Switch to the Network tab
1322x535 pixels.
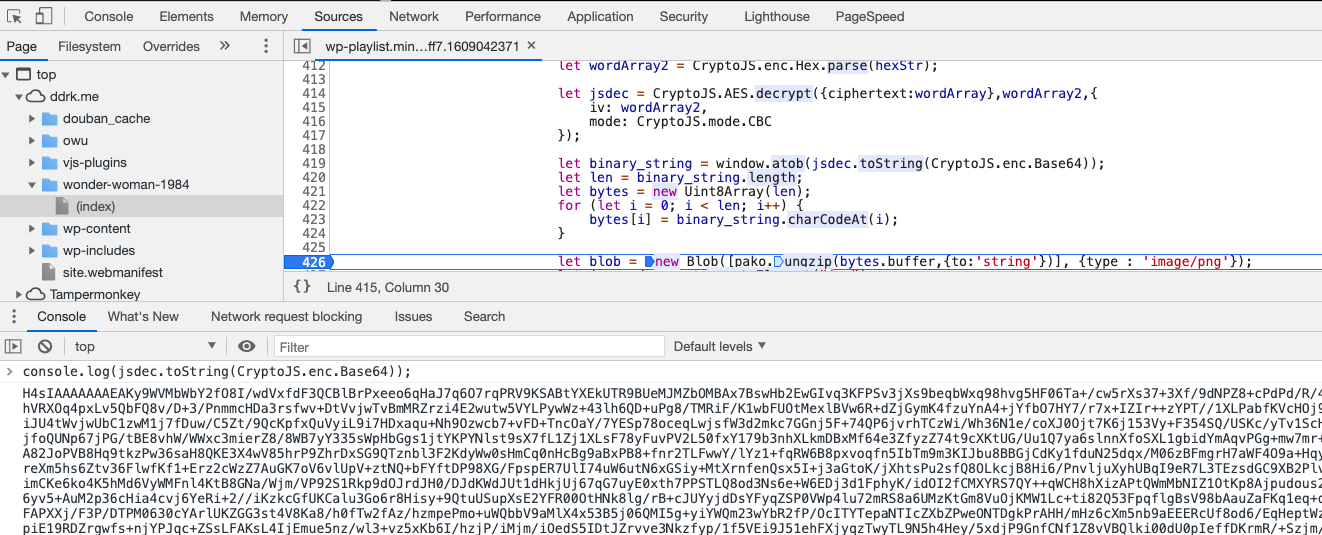pos(414,16)
